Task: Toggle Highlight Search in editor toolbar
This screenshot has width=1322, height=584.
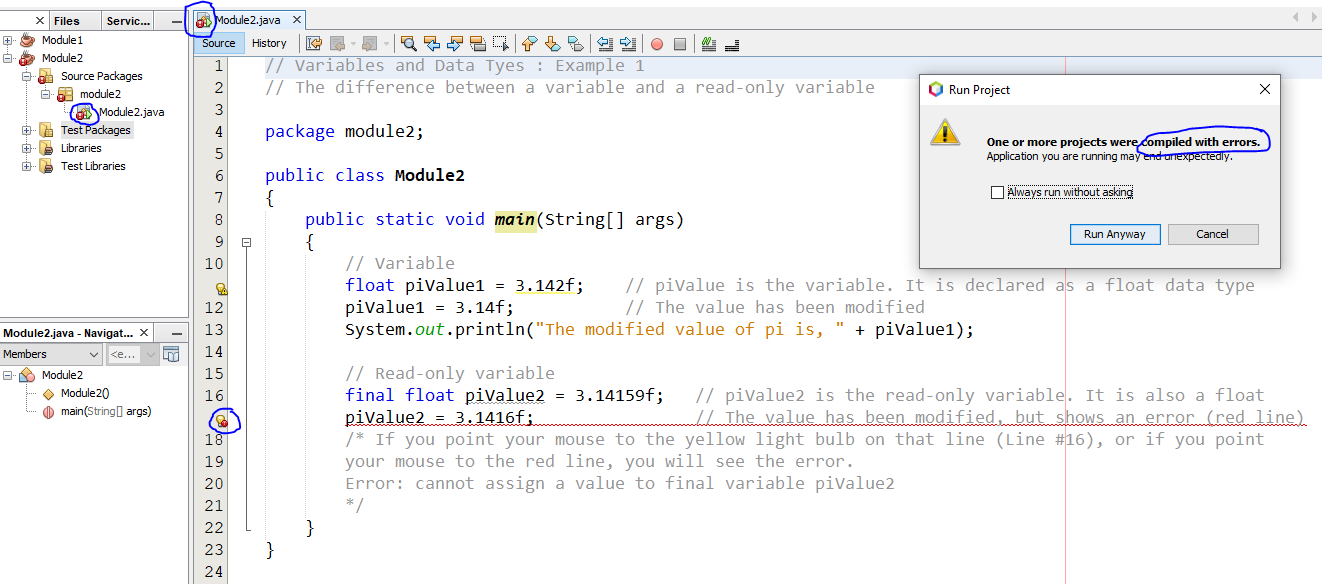Action: (478, 43)
